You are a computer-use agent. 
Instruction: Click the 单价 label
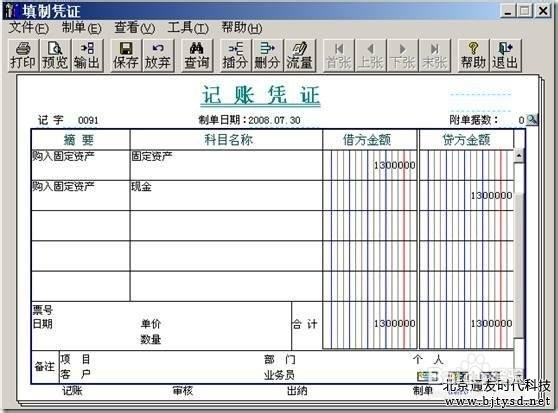point(151,324)
